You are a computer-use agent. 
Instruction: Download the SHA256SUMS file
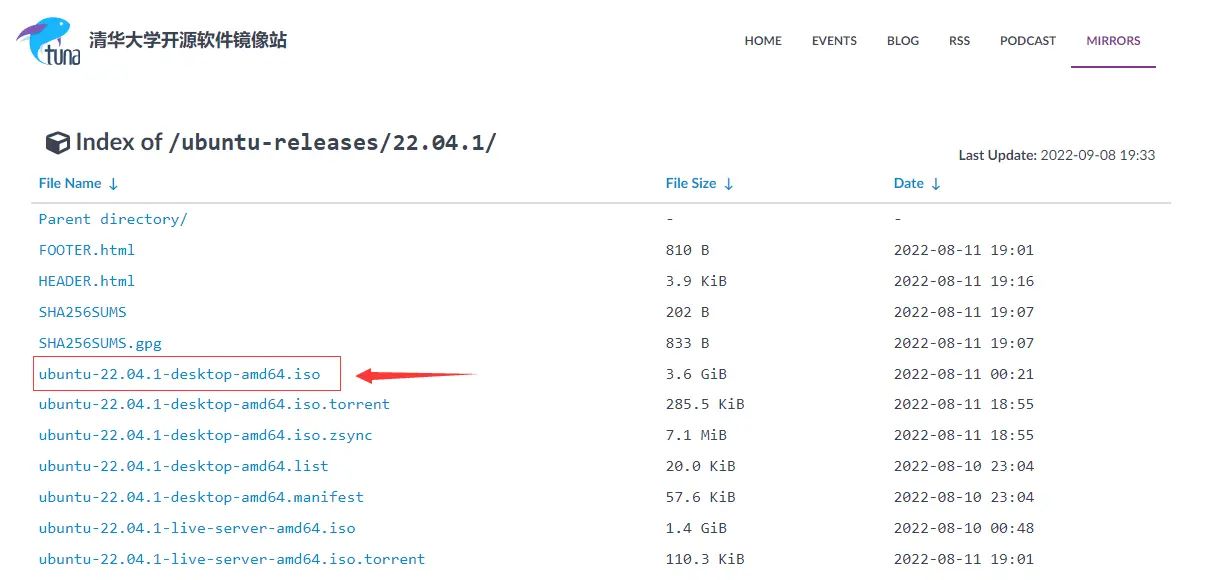click(x=83, y=312)
